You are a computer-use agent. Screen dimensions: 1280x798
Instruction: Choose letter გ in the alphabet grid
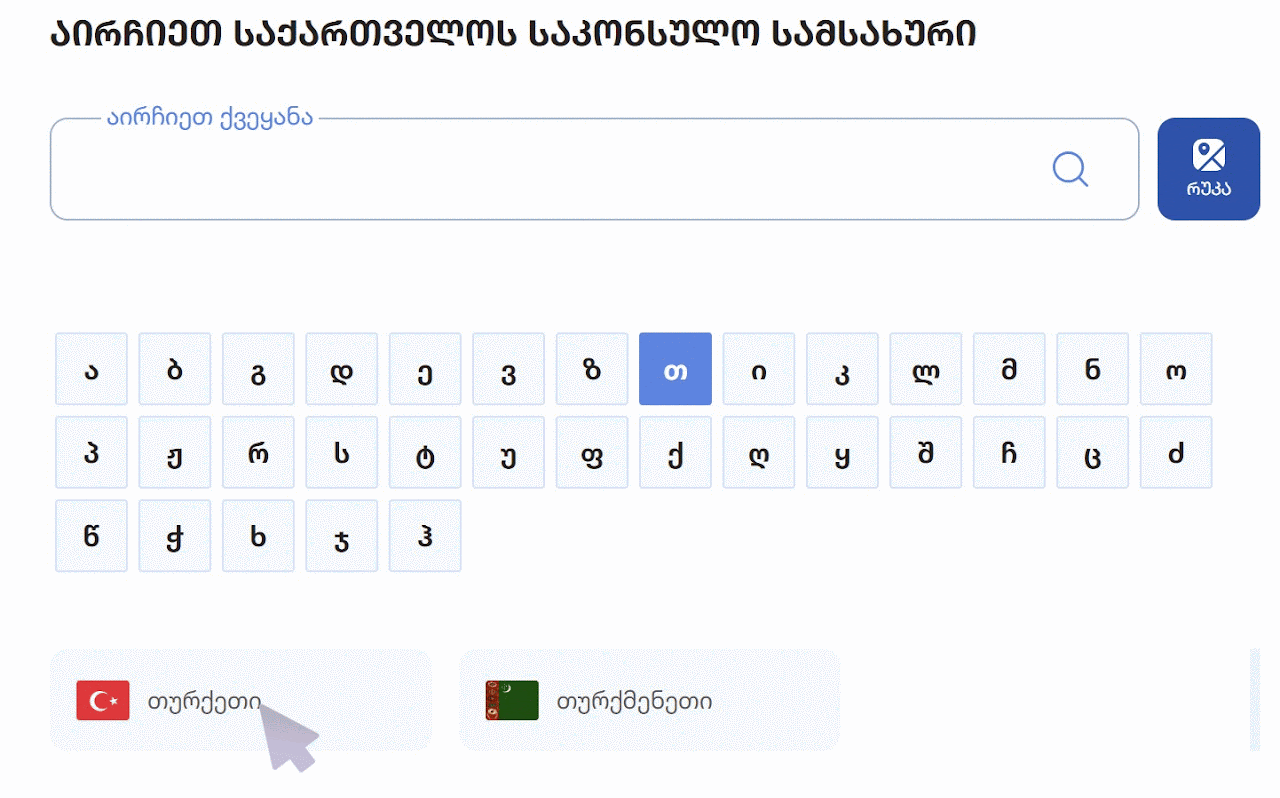point(258,369)
